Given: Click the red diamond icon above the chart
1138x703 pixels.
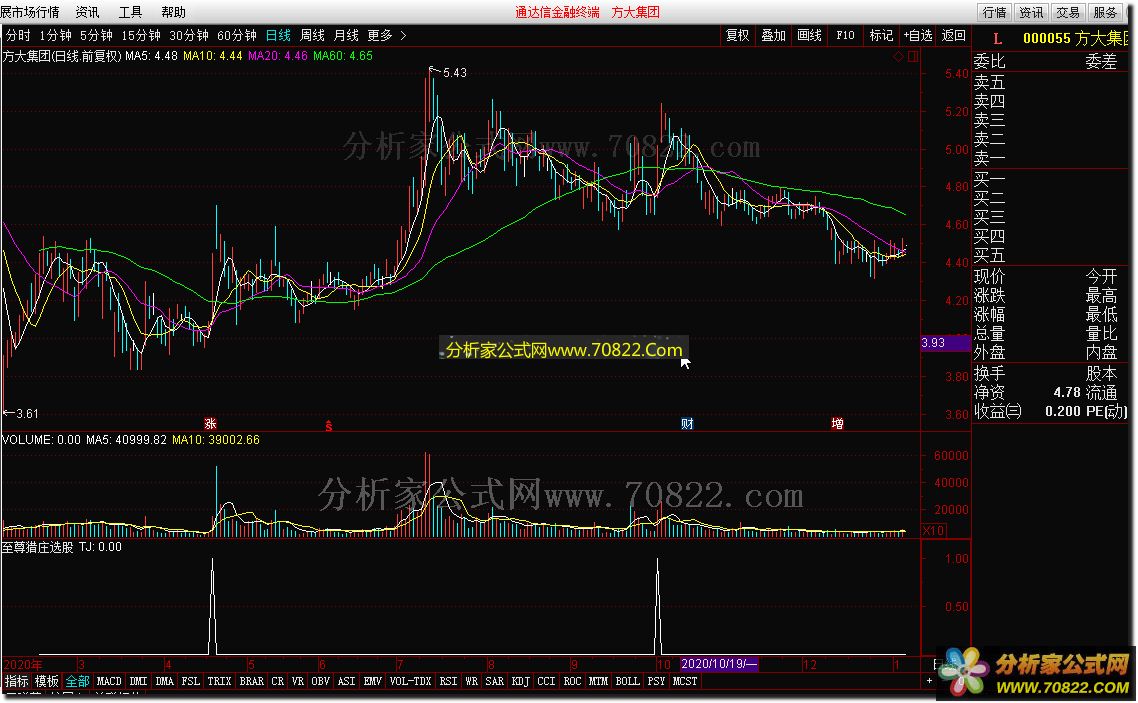Looking at the screenshot, I should (x=898, y=56).
